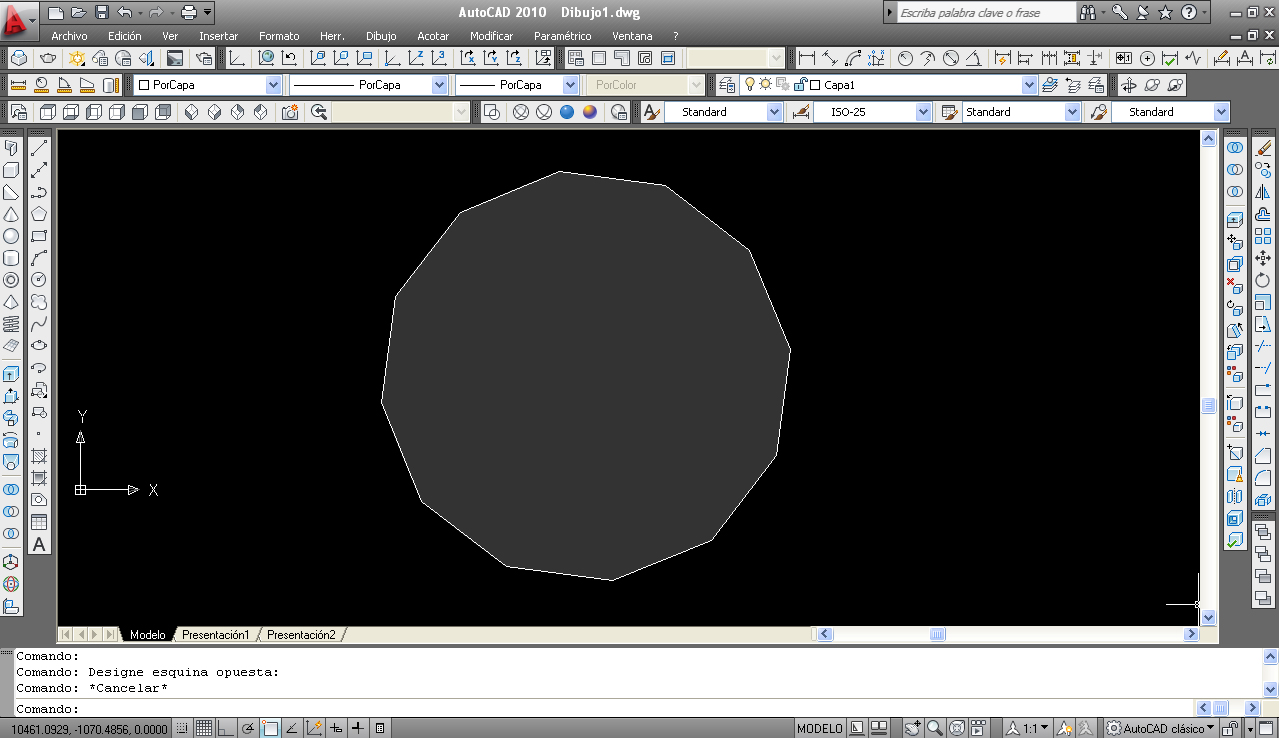Open the PorColor color control dropdown
Image resolution: width=1279 pixels, height=738 pixels.
tap(695, 84)
